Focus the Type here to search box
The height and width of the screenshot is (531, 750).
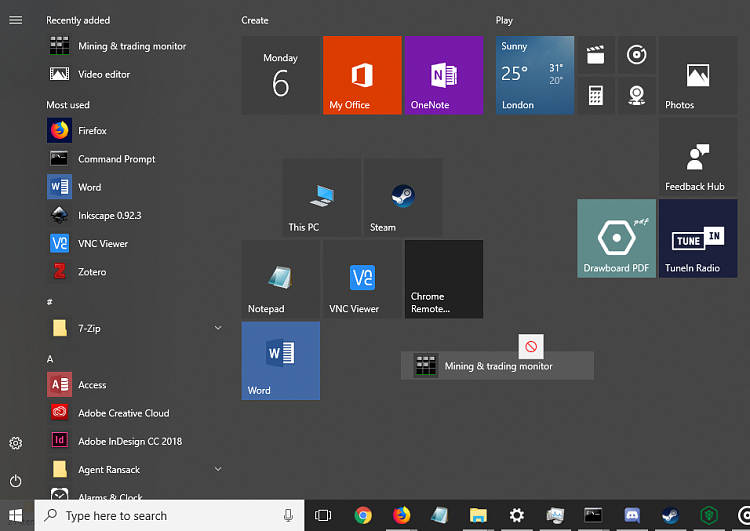tap(169, 515)
